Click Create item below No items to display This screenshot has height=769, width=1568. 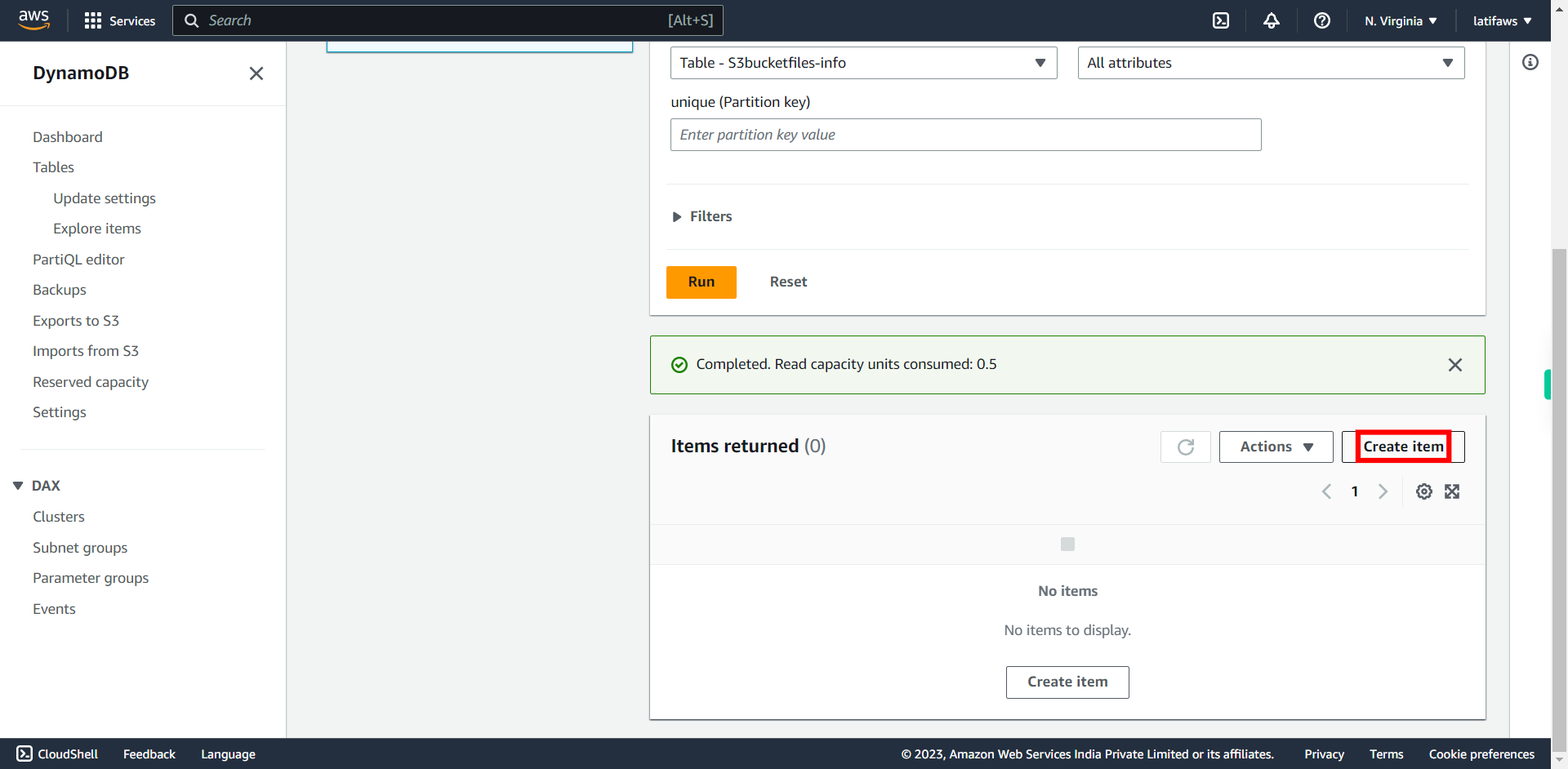(x=1067, y=682)
